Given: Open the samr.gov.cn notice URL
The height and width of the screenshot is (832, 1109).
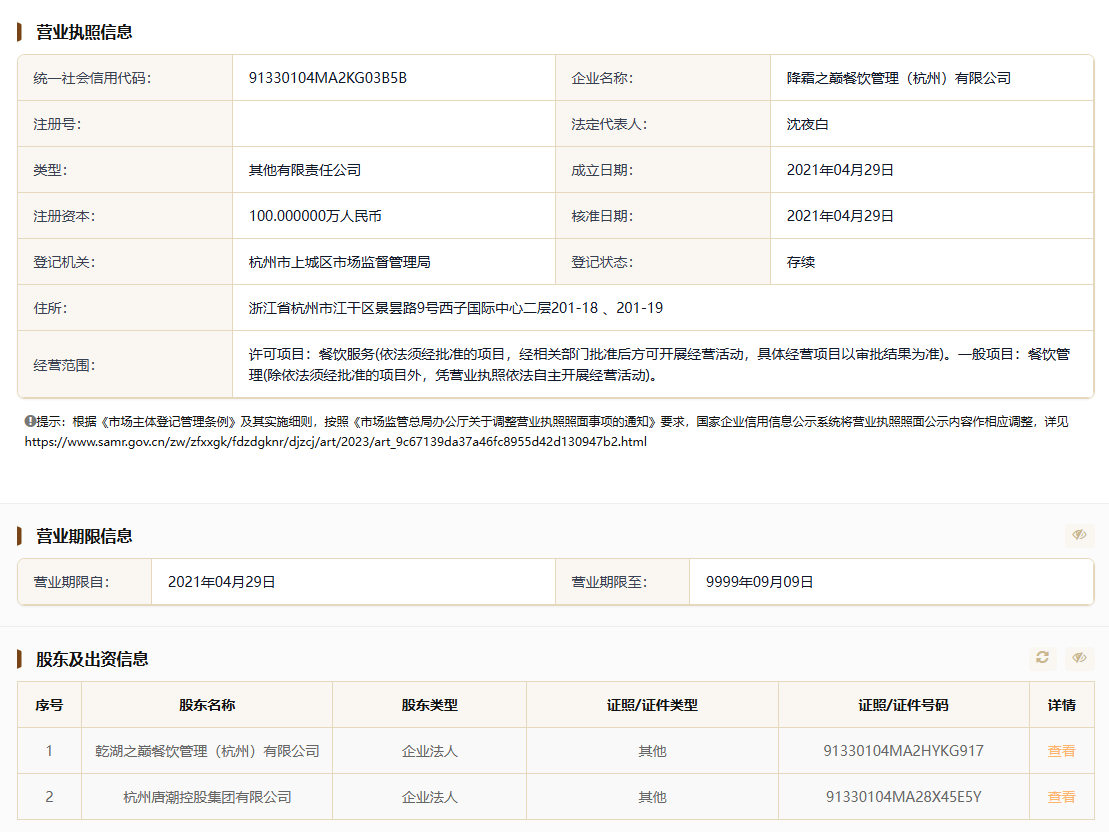Looking at the screenshot, I should [335, 441].
